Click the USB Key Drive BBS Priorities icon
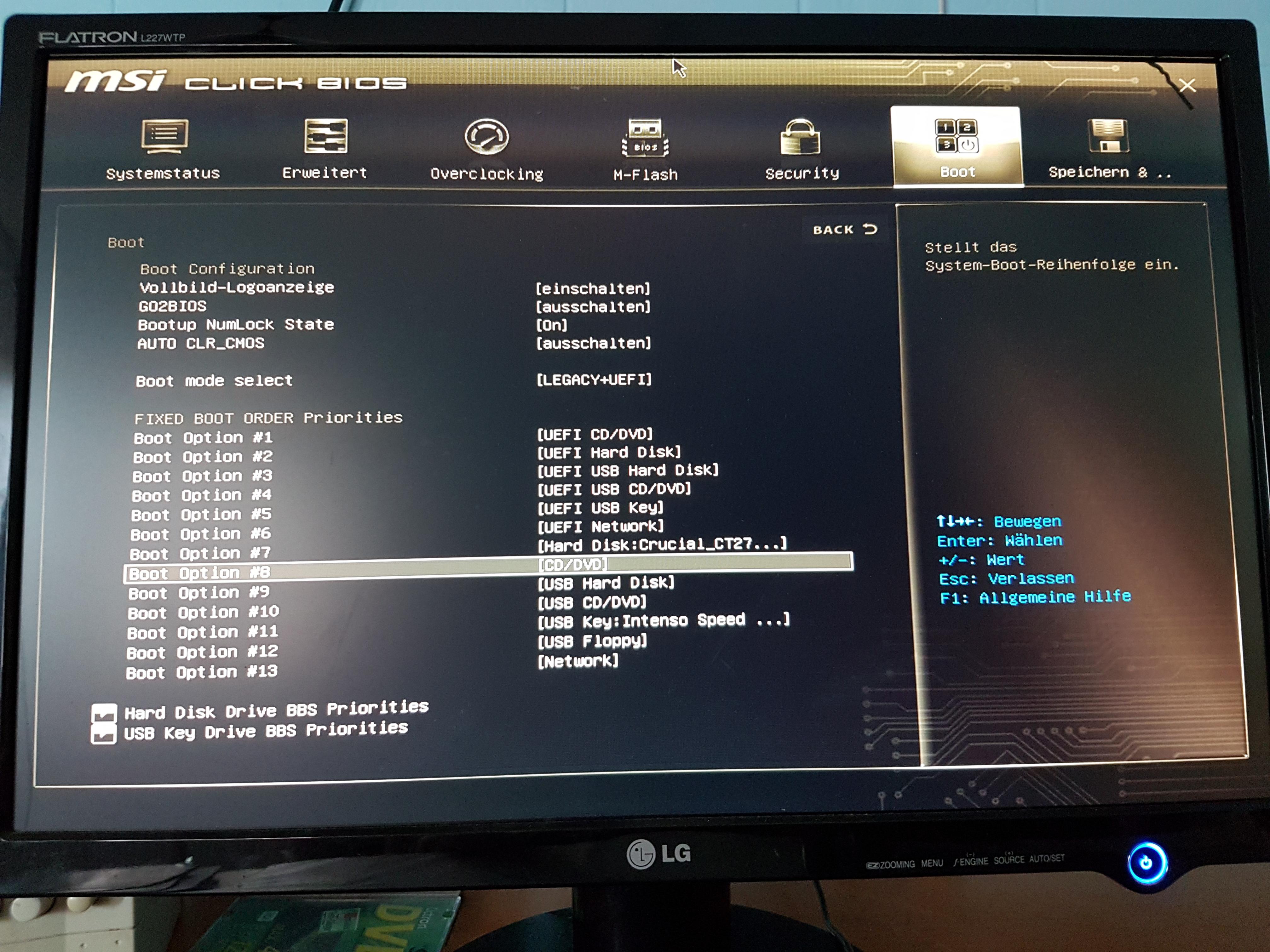1270x952 pixels. 103,734
